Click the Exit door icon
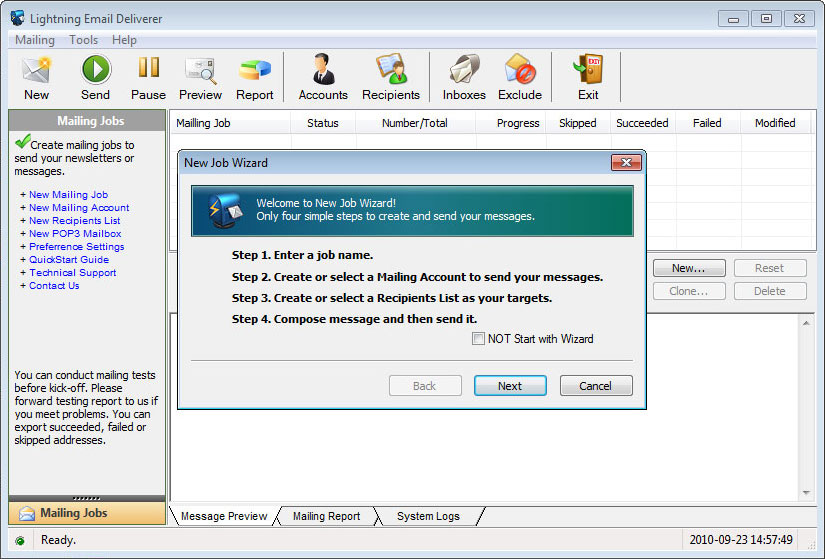Image resolution: width=825 pixels, height=559 pixels. [x=588, y=69]
